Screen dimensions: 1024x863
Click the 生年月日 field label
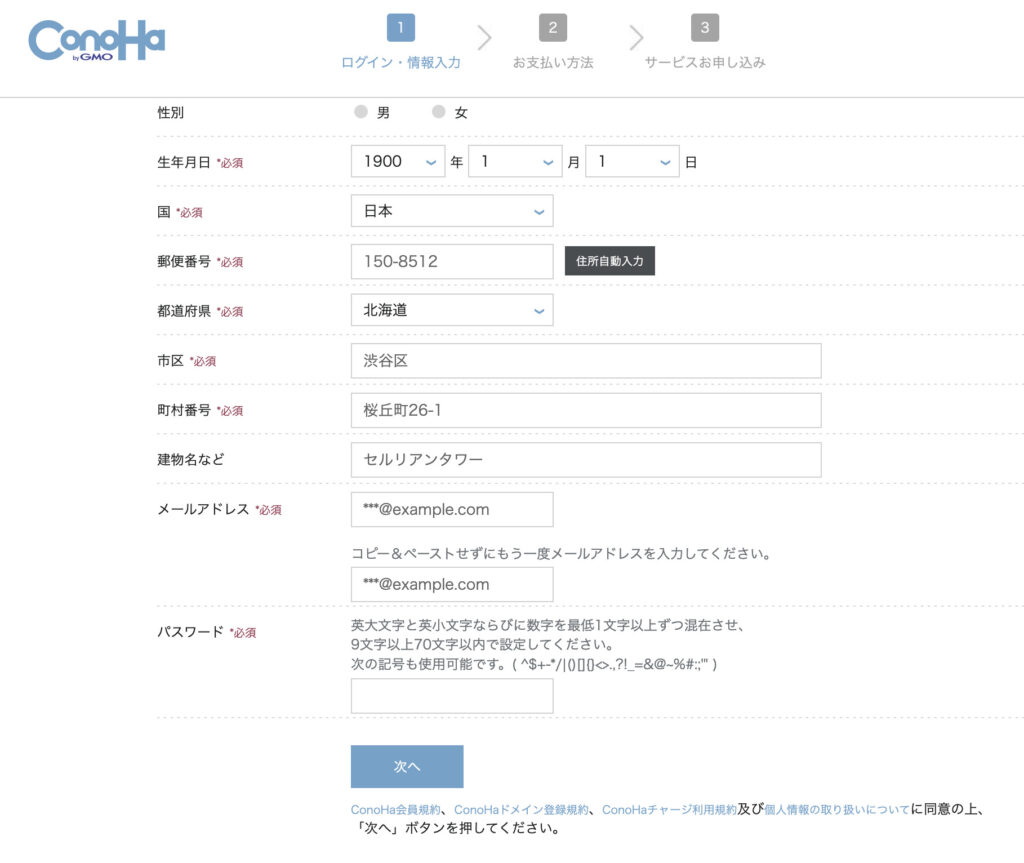[184, 162]
